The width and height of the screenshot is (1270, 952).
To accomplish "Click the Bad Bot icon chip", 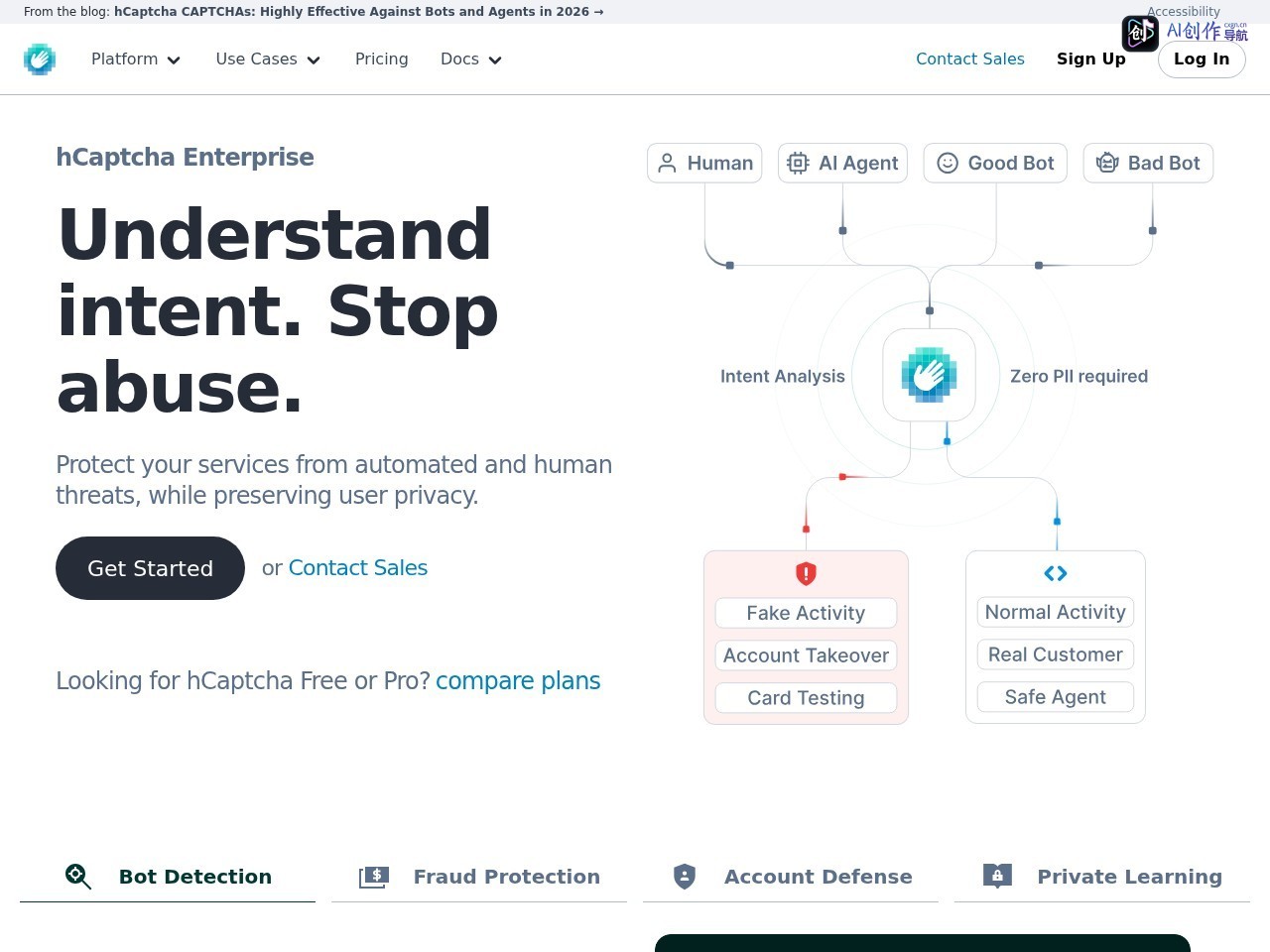I will pyautogui.click(x=1107, y=163).
